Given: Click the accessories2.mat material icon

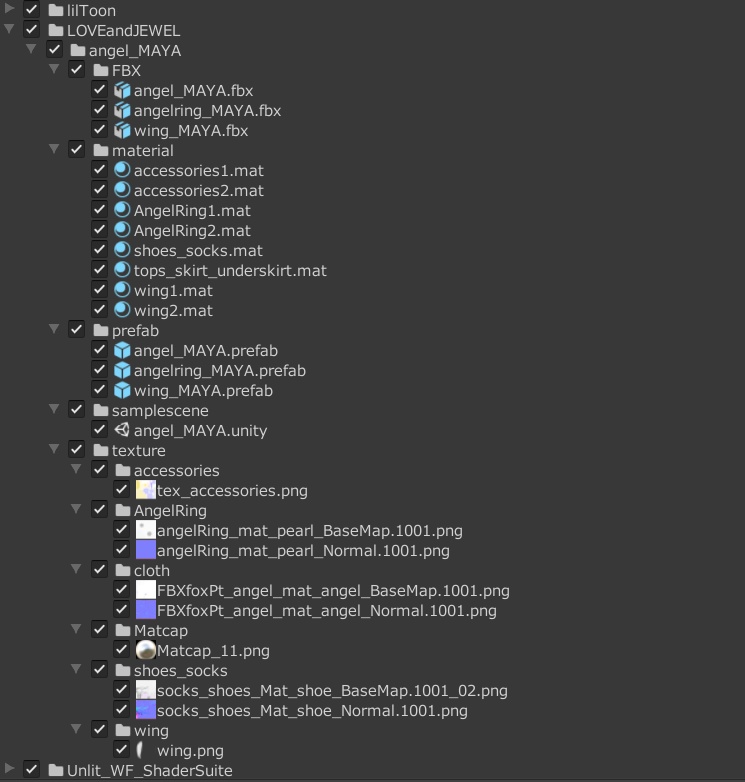Looking at the screenshot, I should click(x=122, y=190).
